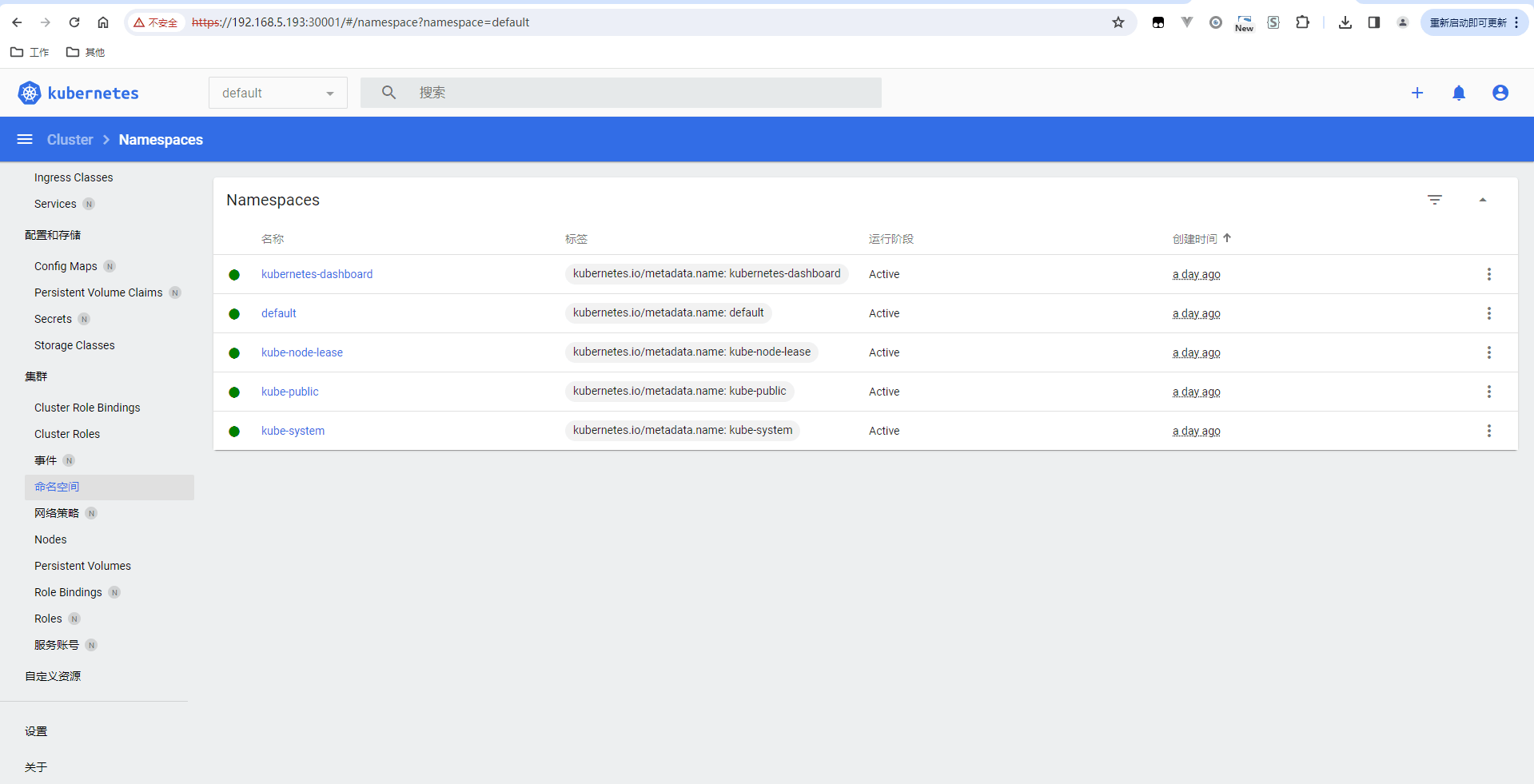Open the 其他 bookmarks folder
This screenshot has height=784, width=1534.
[x=86, y=52]
